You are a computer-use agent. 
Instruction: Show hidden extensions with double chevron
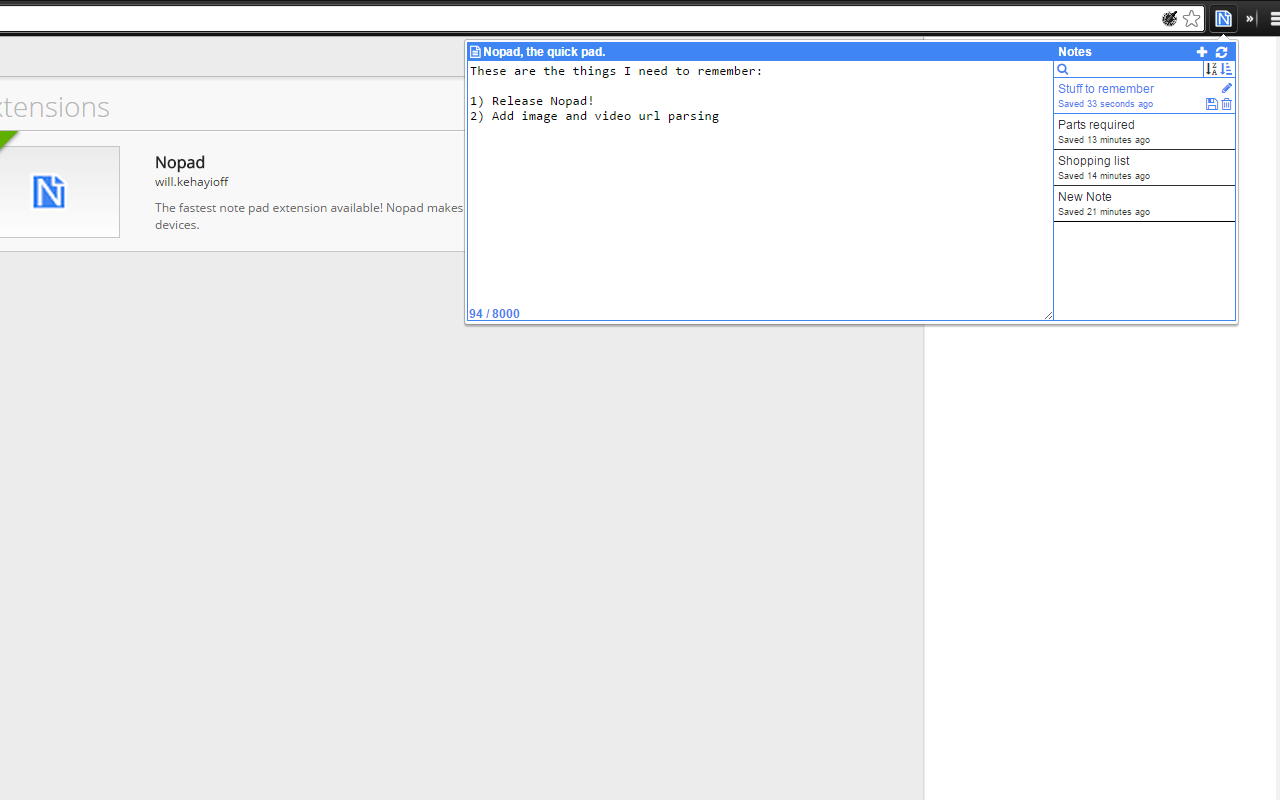[1249, 19]
